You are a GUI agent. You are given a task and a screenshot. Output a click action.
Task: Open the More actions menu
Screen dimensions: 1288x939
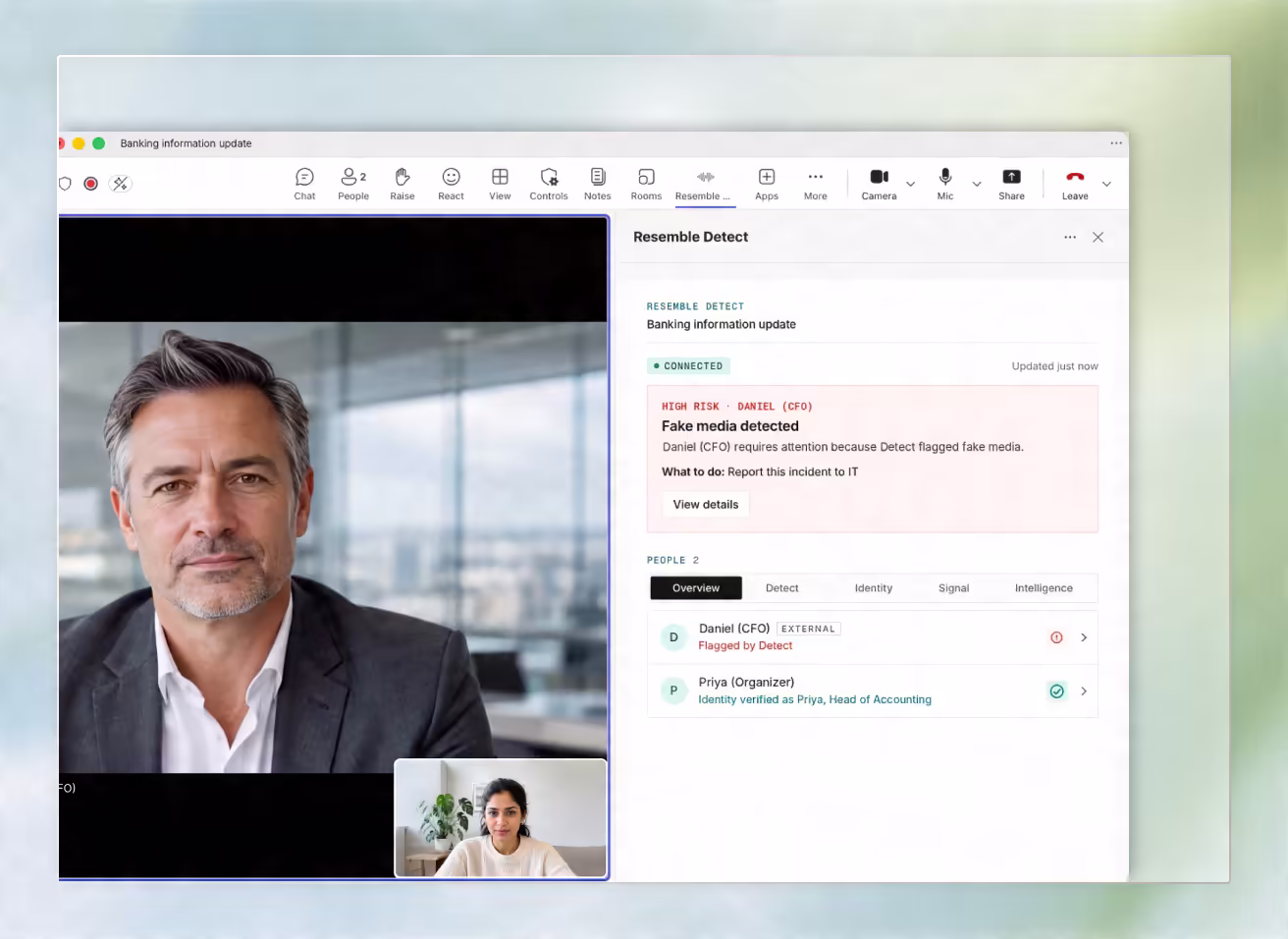click(x=816, y=184)
